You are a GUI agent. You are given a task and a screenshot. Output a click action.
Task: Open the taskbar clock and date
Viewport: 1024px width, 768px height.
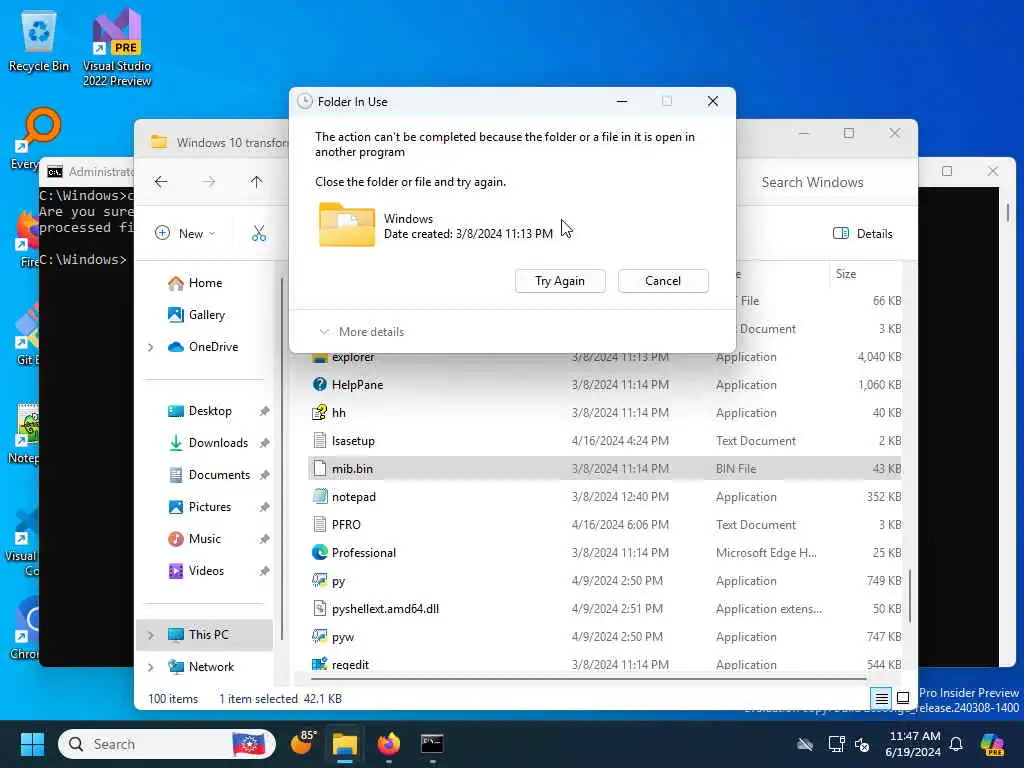tap(914, 744)
